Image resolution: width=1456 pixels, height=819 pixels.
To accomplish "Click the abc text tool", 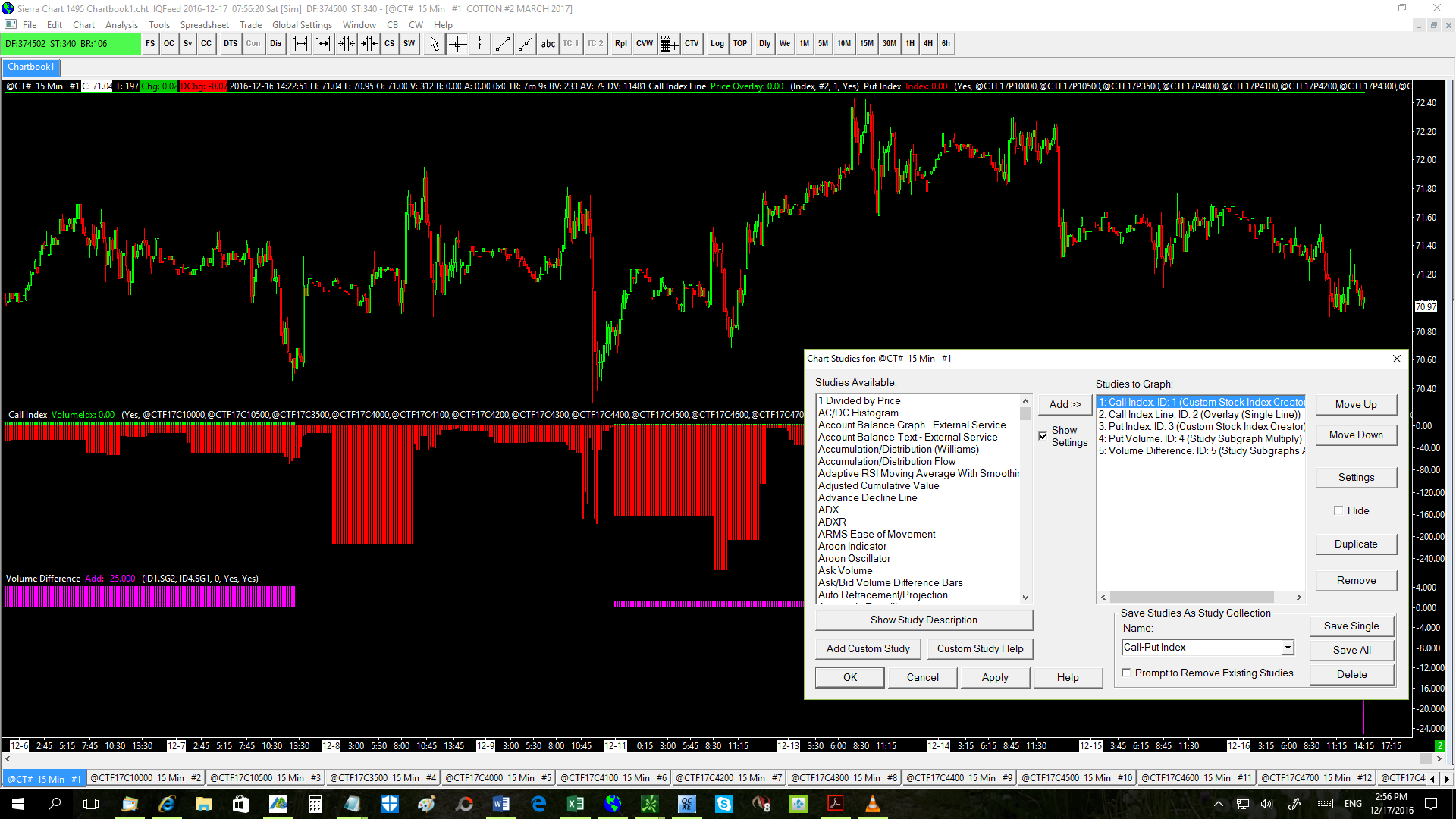I will pos(548,44).
